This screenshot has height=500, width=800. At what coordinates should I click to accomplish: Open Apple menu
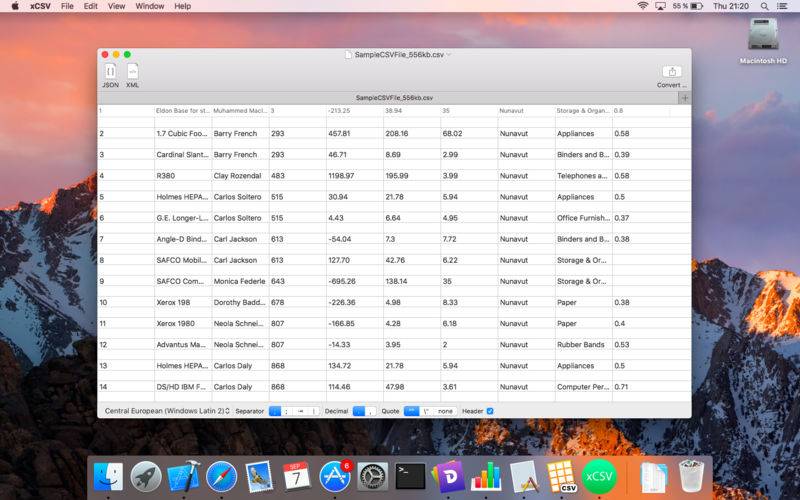pos(15,6)
